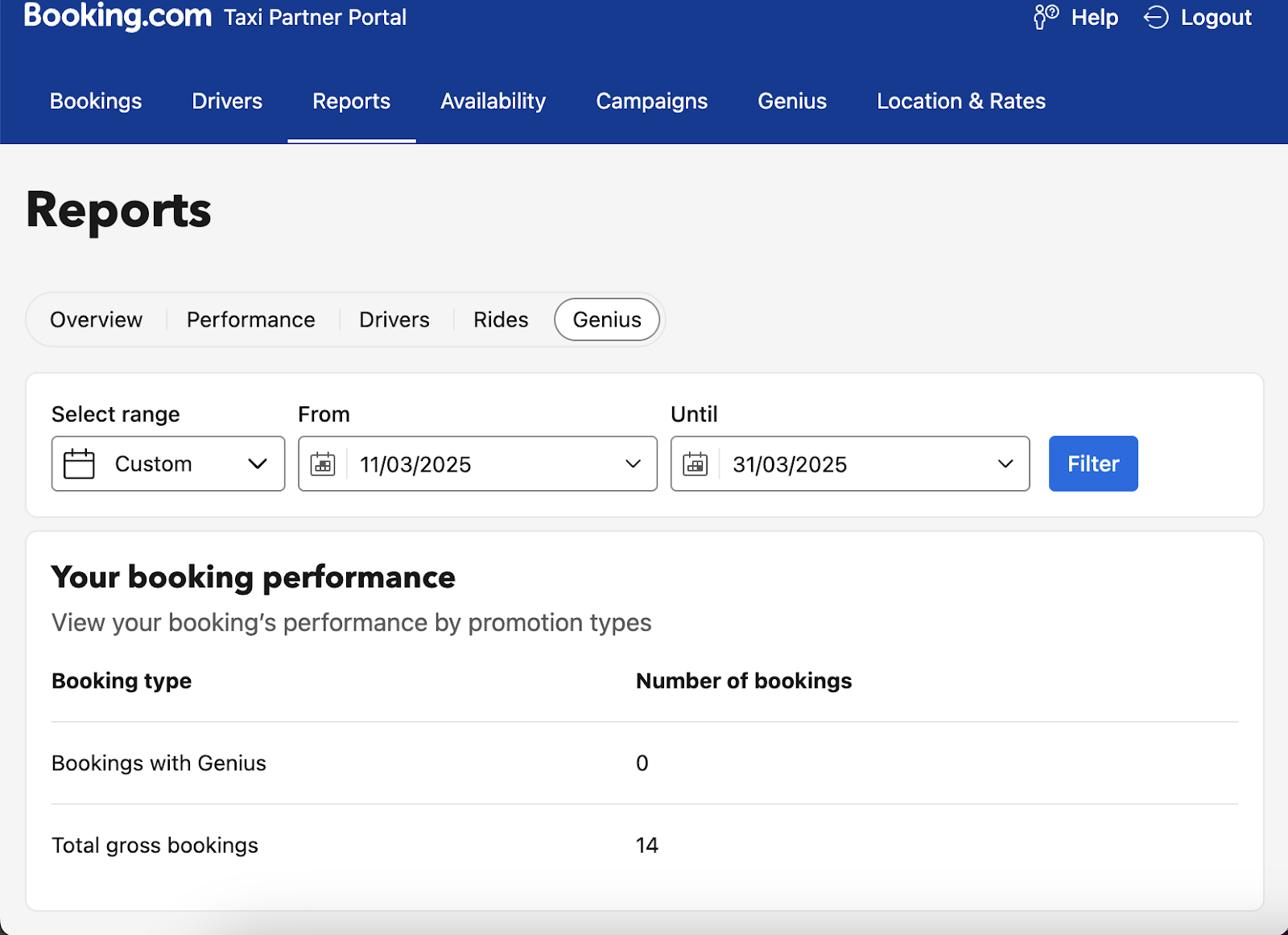The image size is (1288, 935).
Task: Expand the Custom range dropdown chevron
Action: pyautogui.click(x=258, y=463)
